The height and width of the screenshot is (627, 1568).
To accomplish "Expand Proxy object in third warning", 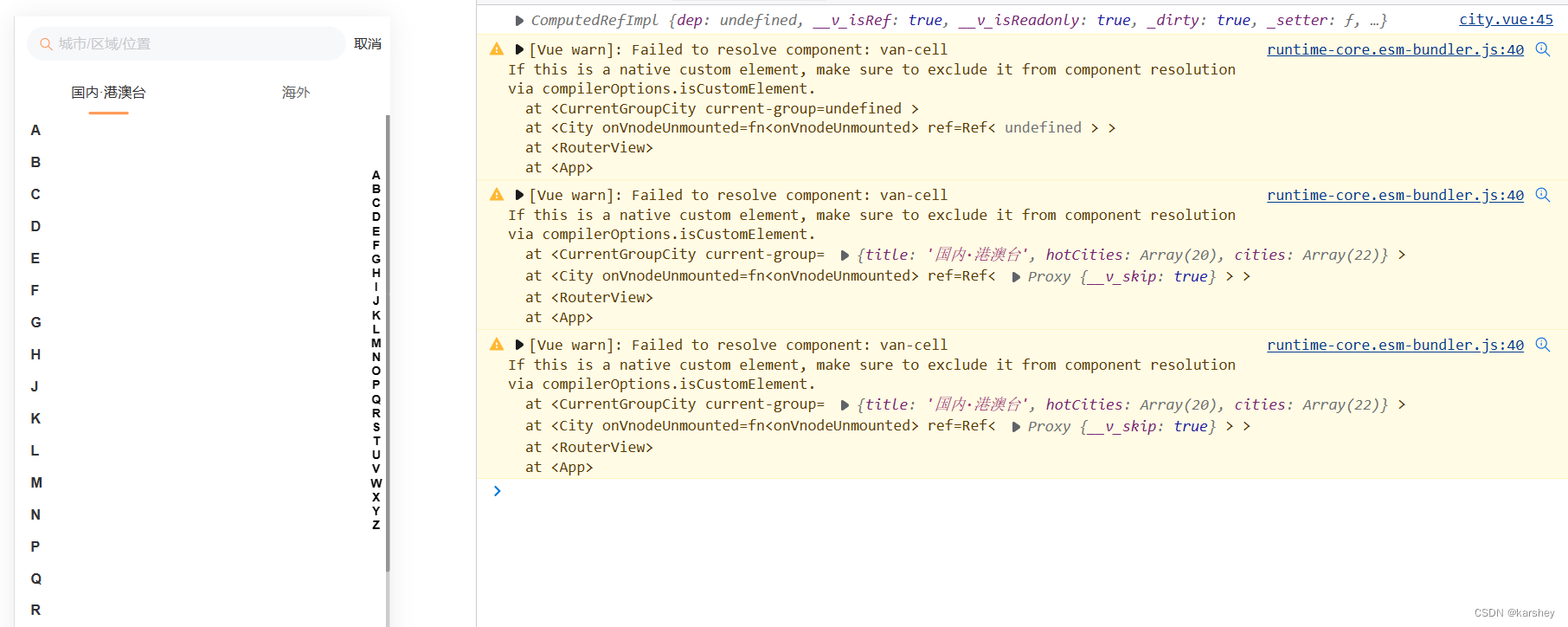I will tap(1016, 427).
